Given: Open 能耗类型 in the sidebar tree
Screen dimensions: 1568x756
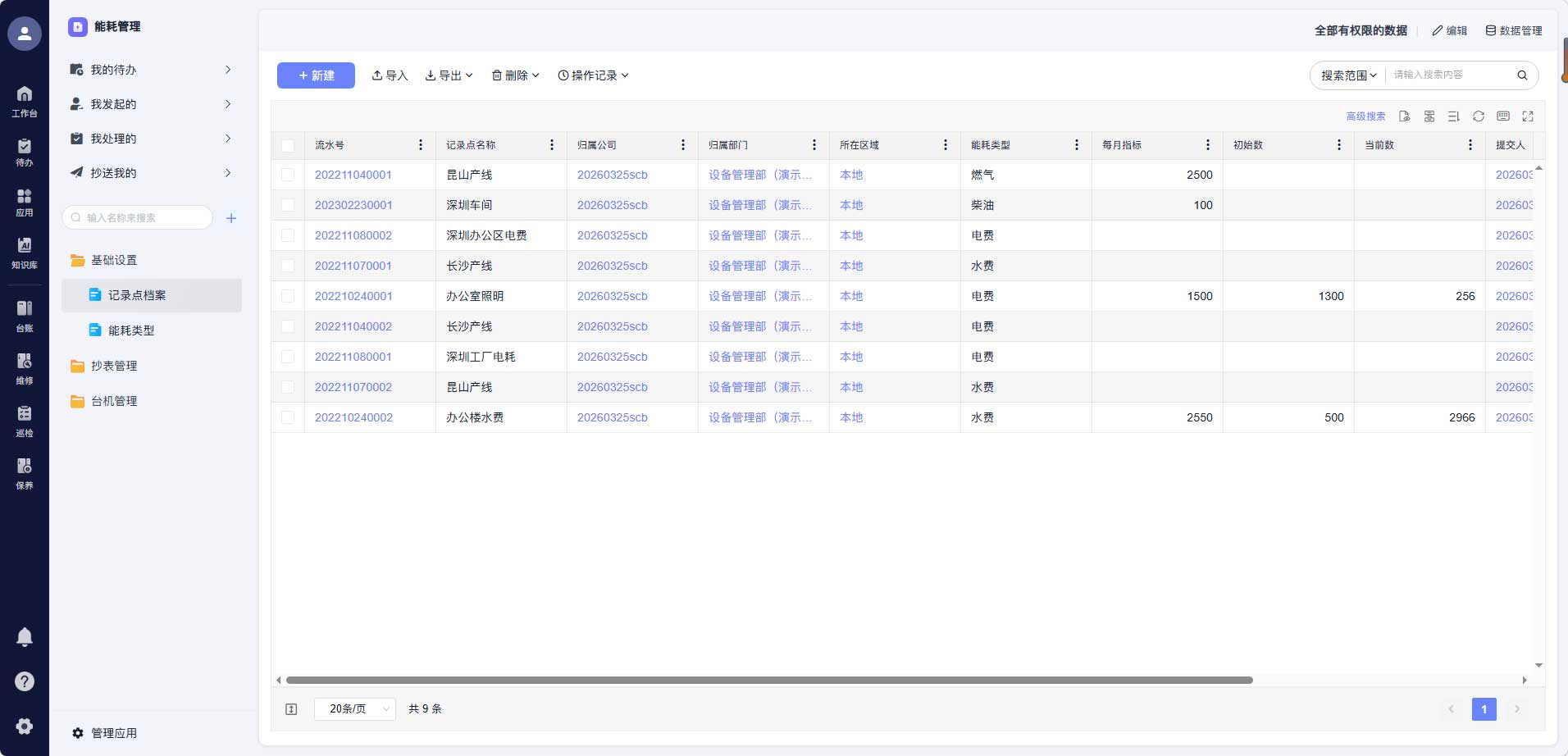Looking at the screenshot, I should click(x=131, y=330).
